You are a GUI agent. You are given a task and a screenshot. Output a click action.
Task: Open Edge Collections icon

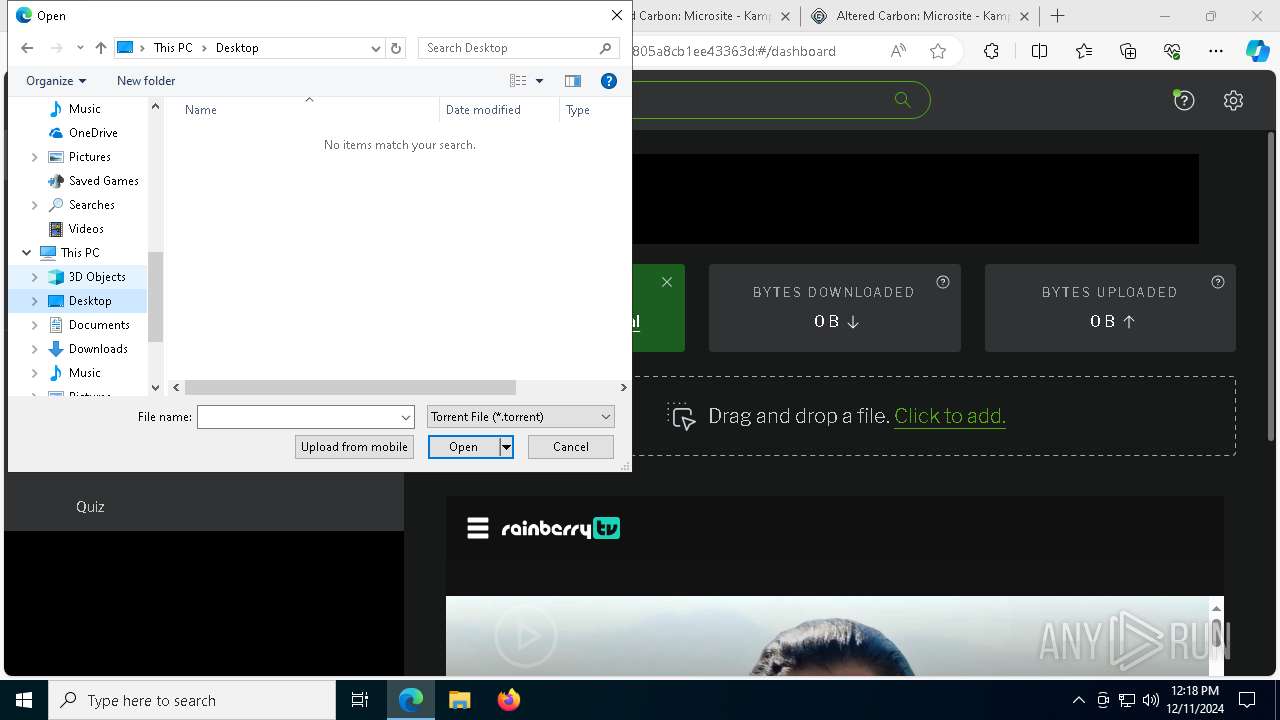(1128, 51)
